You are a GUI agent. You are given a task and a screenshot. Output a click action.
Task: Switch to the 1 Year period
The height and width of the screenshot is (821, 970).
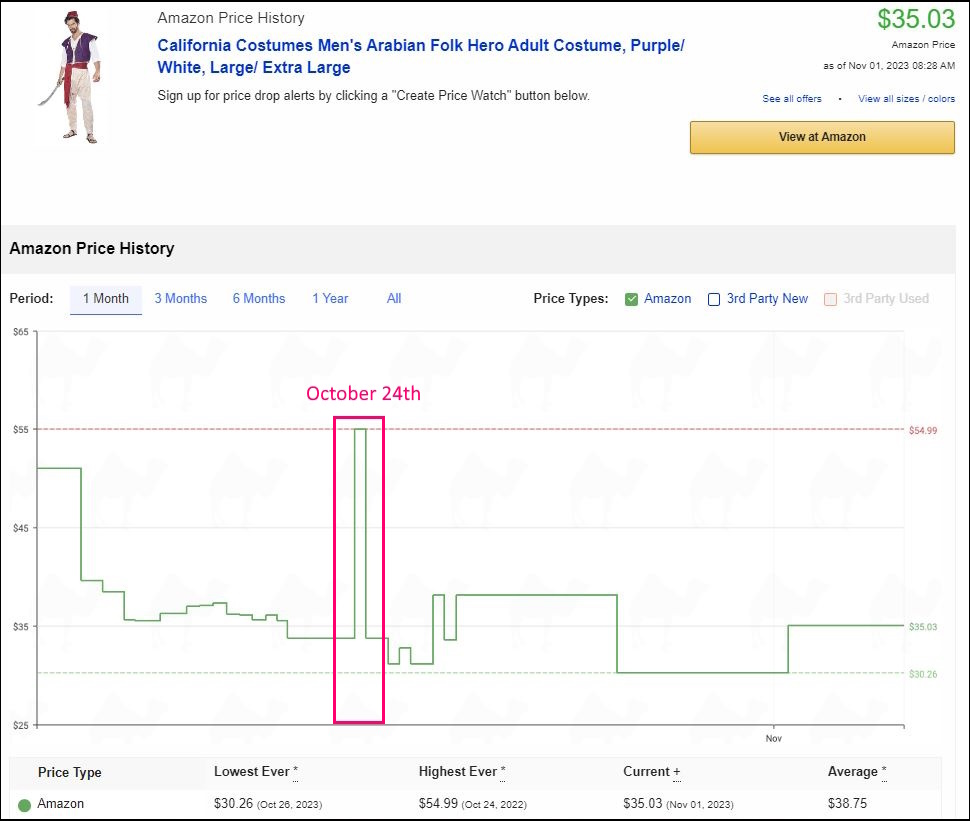(x=330, y=299)
